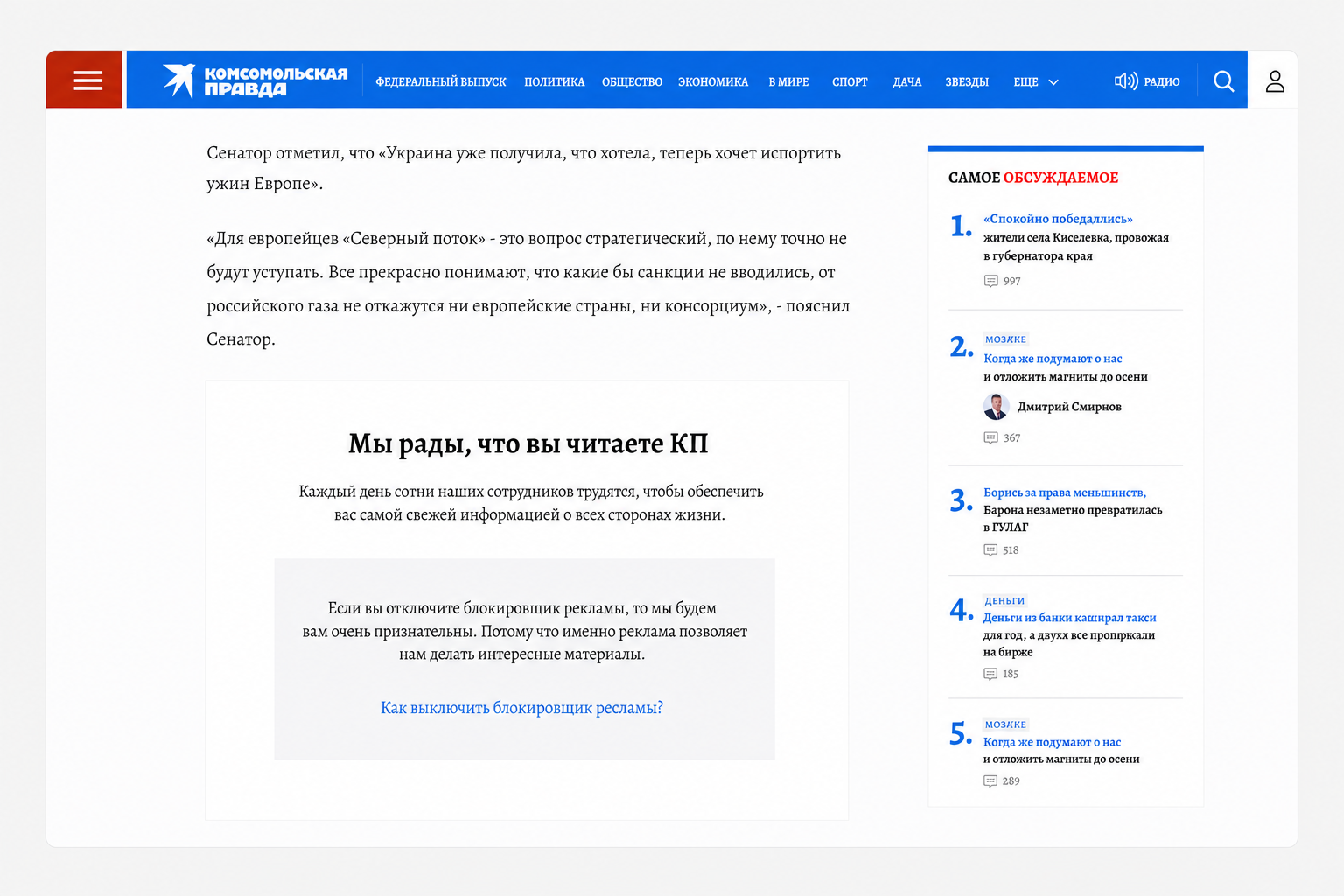Open the РАДИО link
1344x896 pixels.
coord(1162,81)
